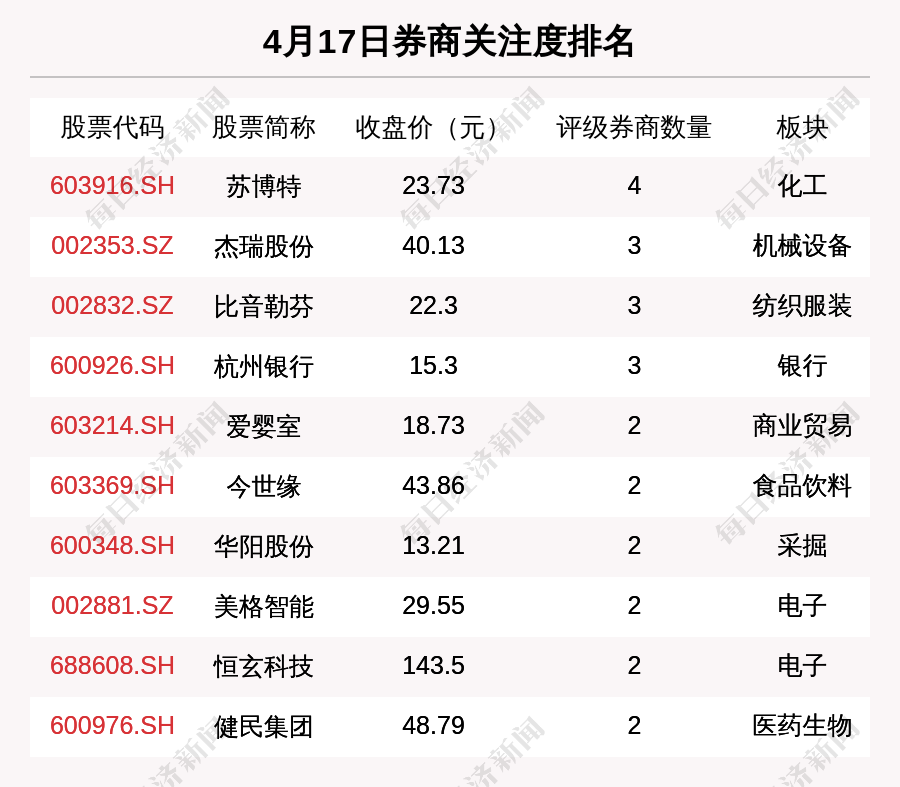Click the stock name 恒玄科技
Screen dimensions: 900x787
263,666
